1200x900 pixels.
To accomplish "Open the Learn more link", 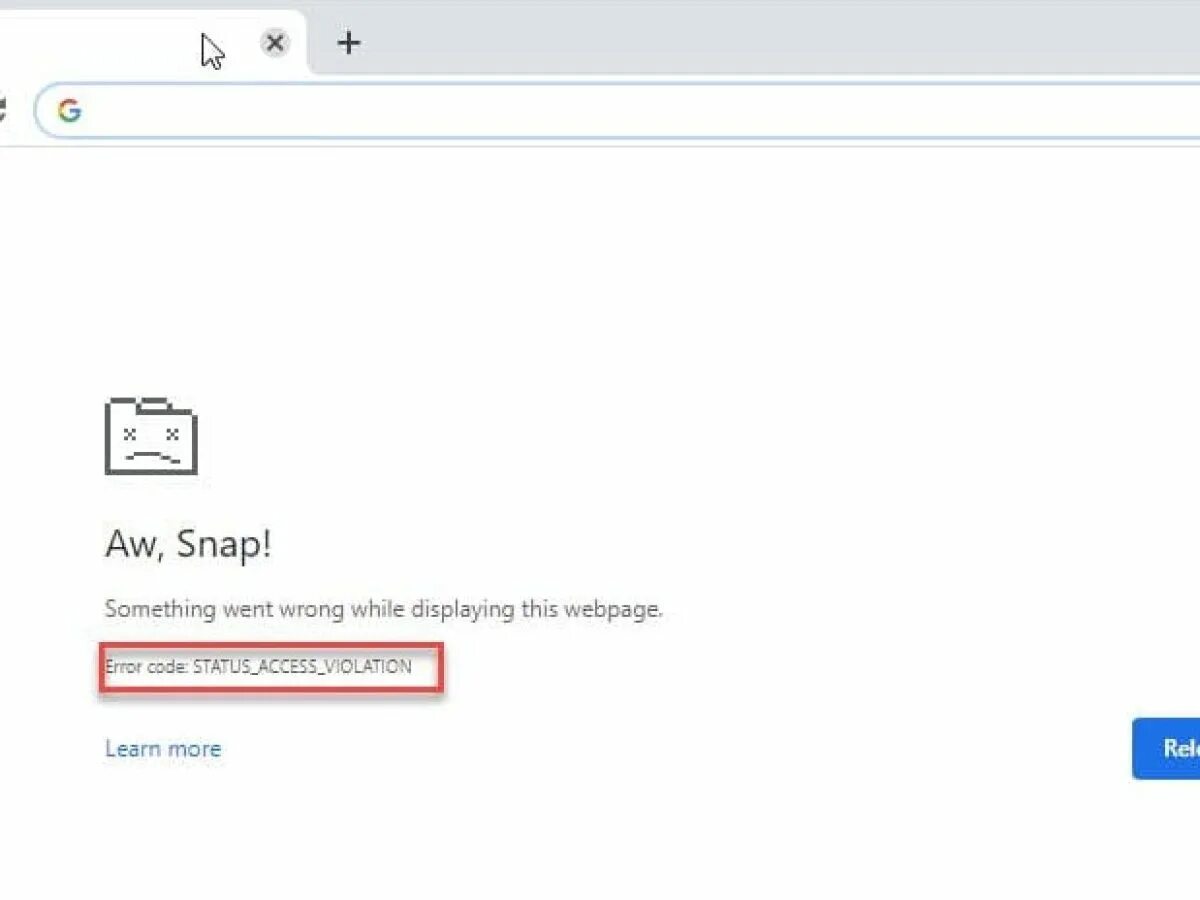I will click(163, 748).
